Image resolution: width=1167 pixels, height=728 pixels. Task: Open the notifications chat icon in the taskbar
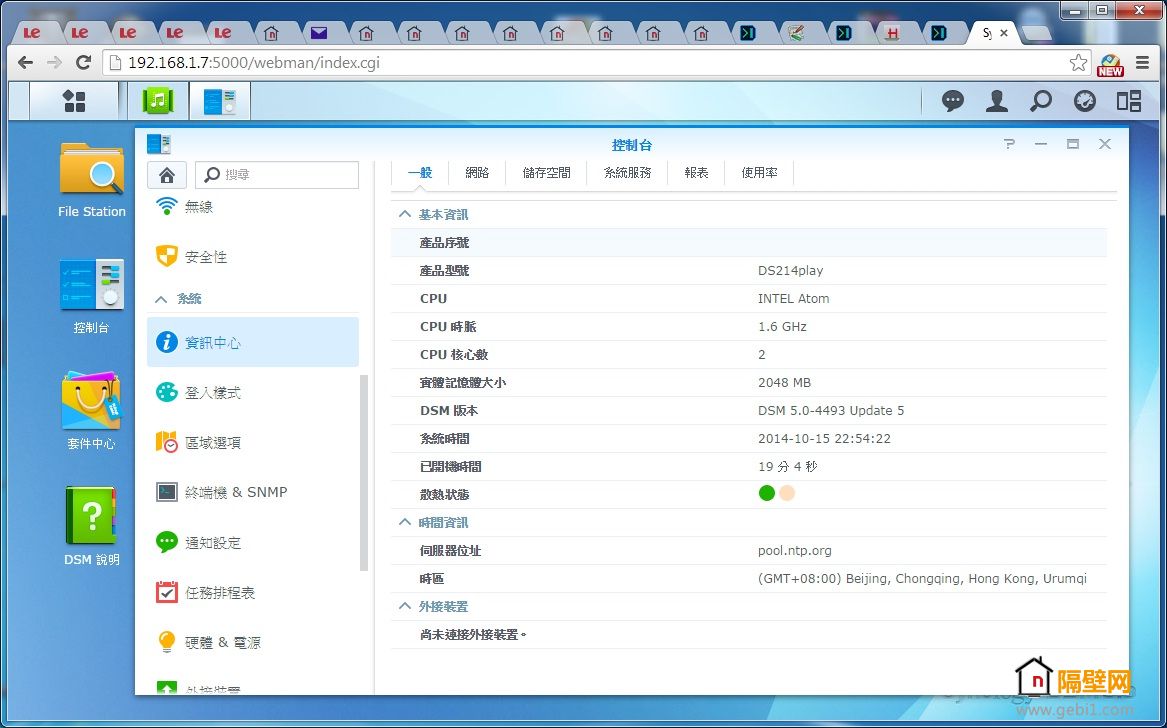(x=952, y=100)
